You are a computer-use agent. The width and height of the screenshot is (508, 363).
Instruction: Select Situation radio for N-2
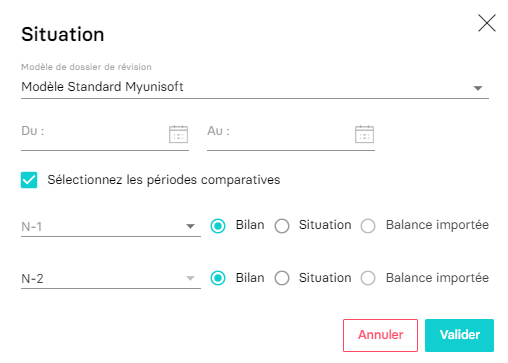pos(282,278)
